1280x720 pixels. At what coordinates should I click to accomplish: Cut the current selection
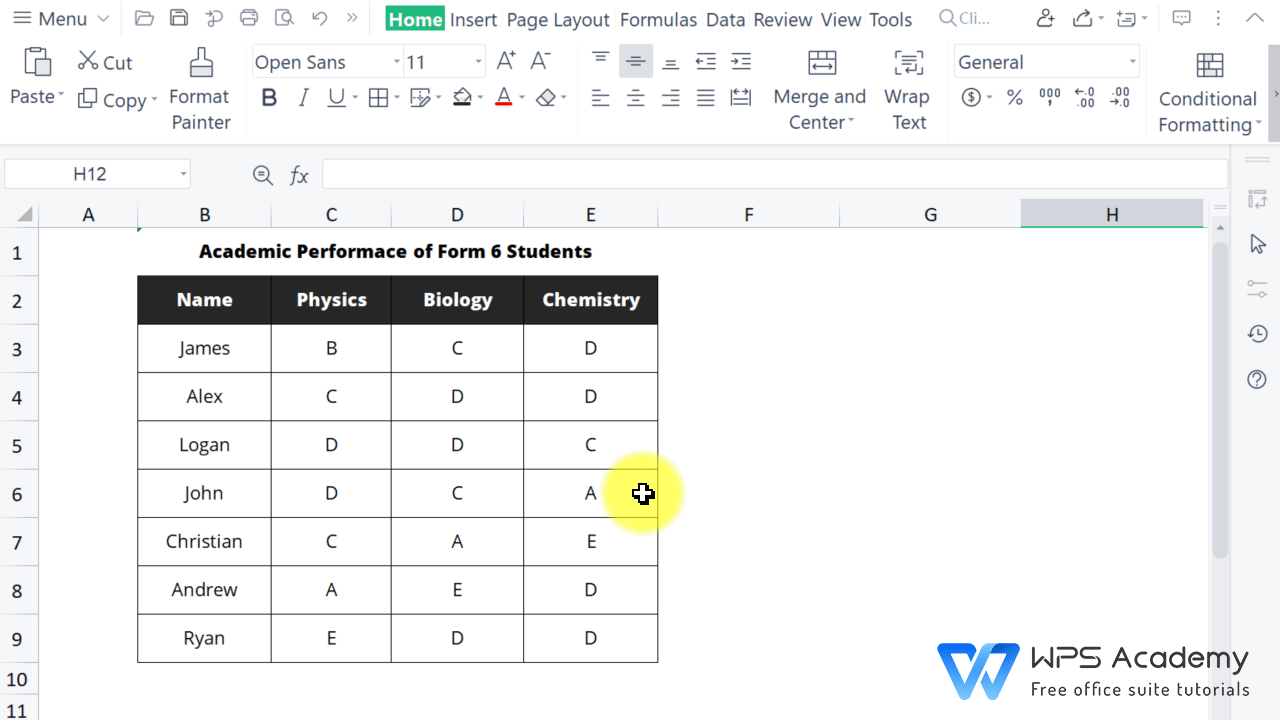[x=103, y=62]
